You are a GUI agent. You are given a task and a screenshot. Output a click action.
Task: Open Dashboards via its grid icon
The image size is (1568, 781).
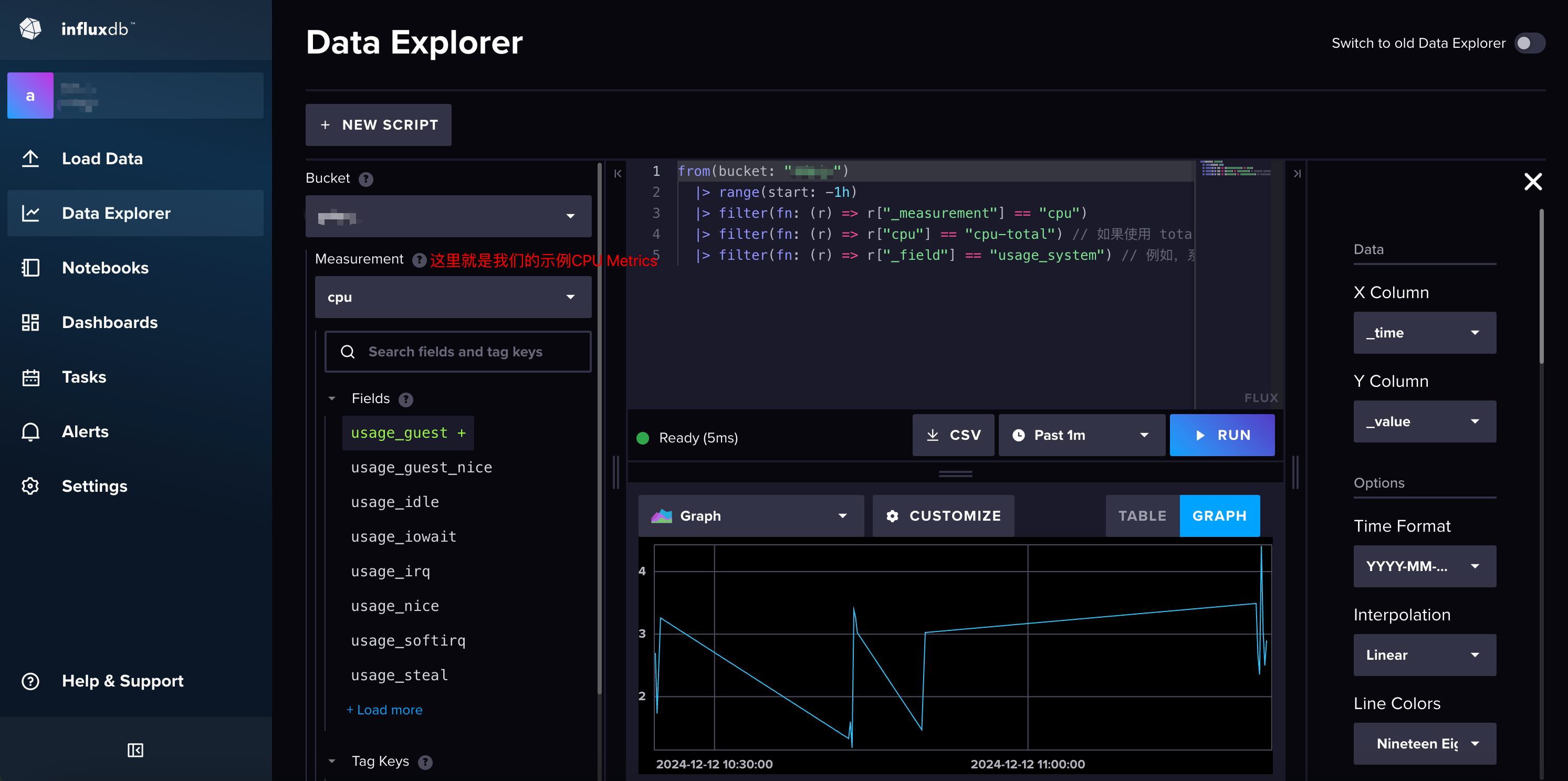point(30,322)
